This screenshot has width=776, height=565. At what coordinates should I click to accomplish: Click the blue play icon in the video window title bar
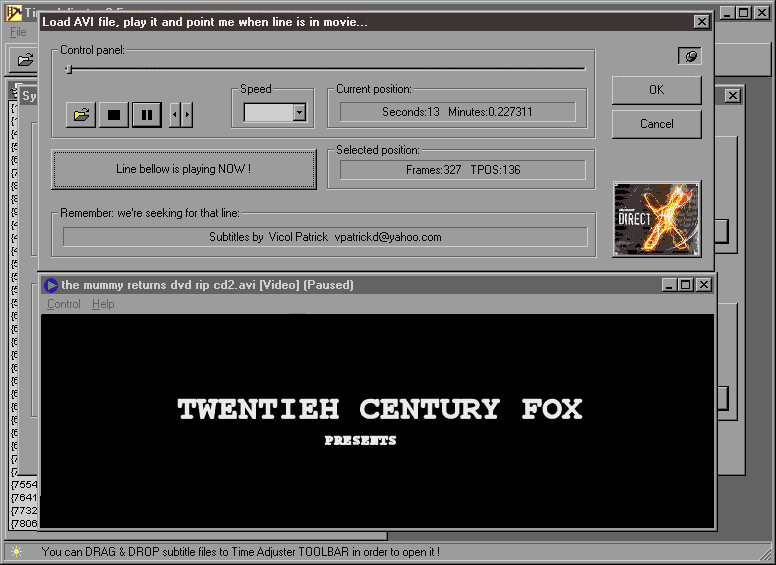(51, 285)
